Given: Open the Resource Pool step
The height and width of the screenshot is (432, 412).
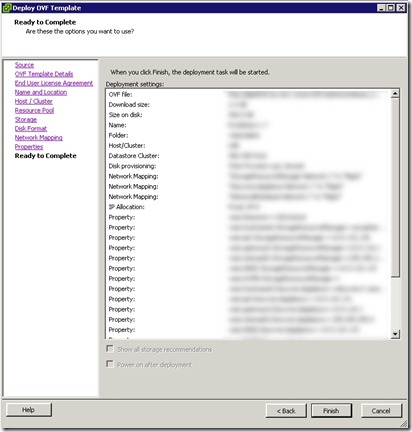Looking at the screenshot, I should [34, 110].
